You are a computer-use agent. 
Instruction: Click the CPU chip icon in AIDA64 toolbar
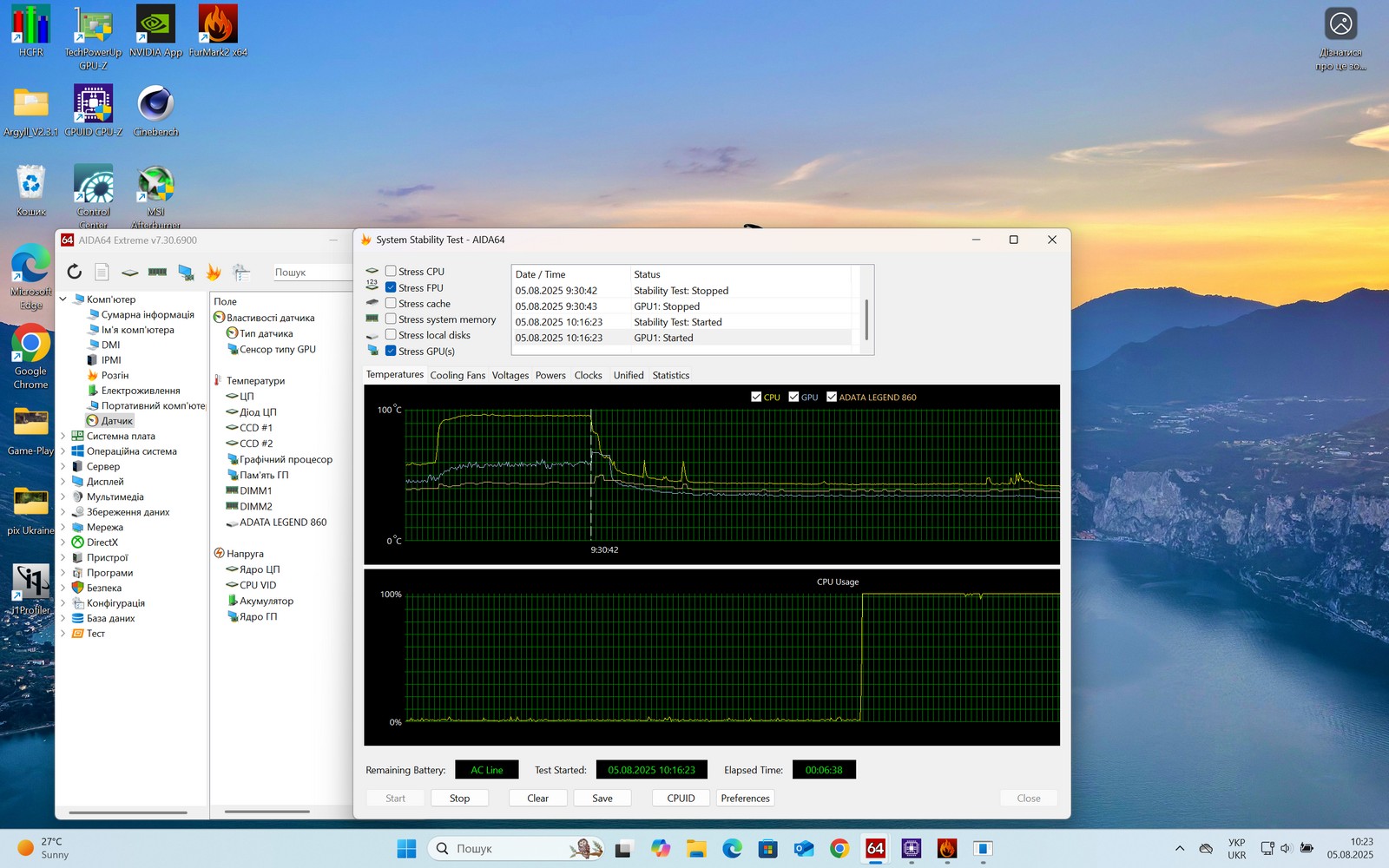(129, 273)
